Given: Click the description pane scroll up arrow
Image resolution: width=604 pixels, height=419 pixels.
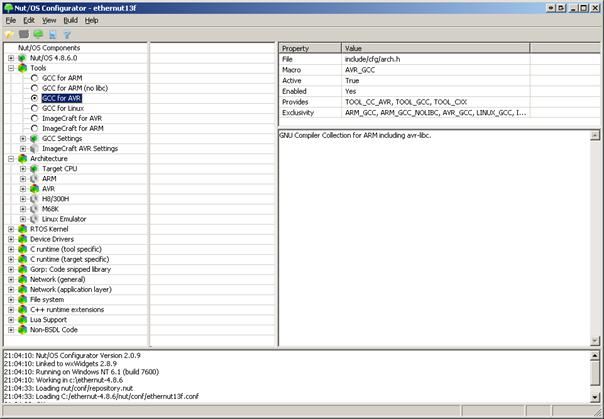Looking at the screenshot, I should [595, 135].
